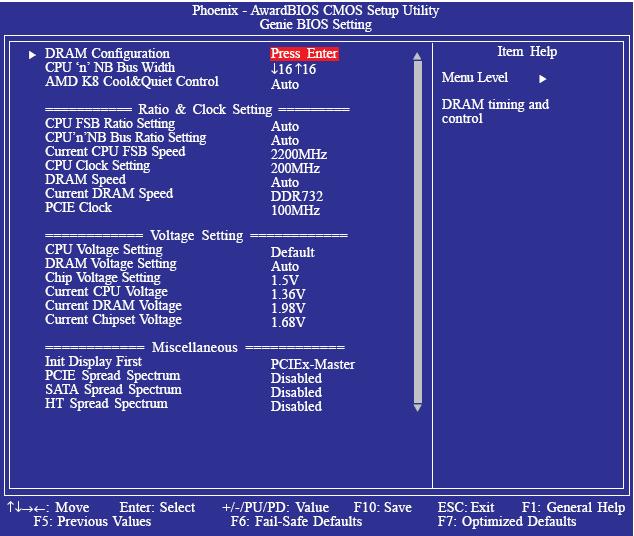The image size is (634, 536).
Task: Click the arrow beside DRAM Configuration
Action: 32,55
